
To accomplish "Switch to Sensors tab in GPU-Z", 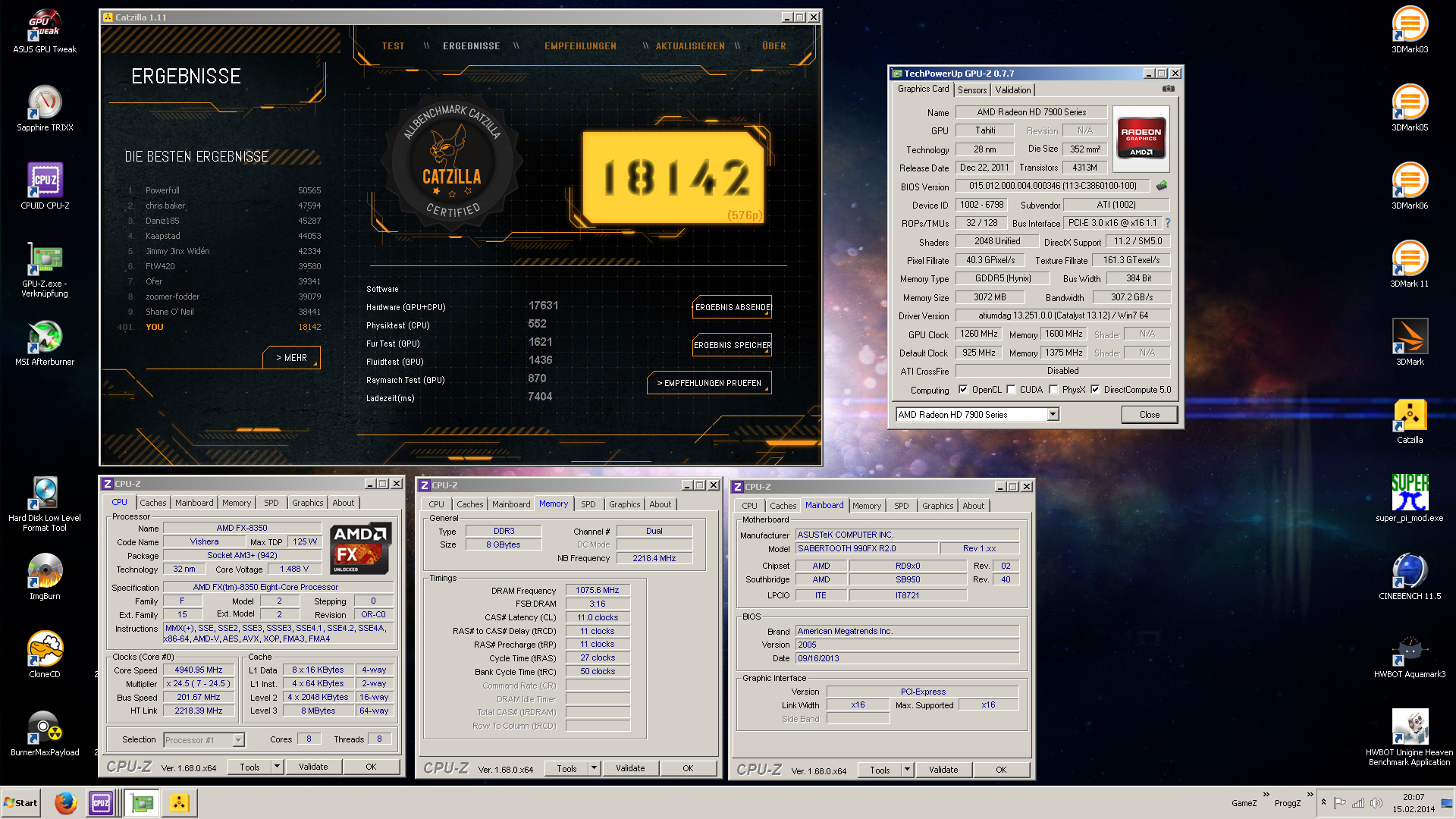I will [972, 89].
